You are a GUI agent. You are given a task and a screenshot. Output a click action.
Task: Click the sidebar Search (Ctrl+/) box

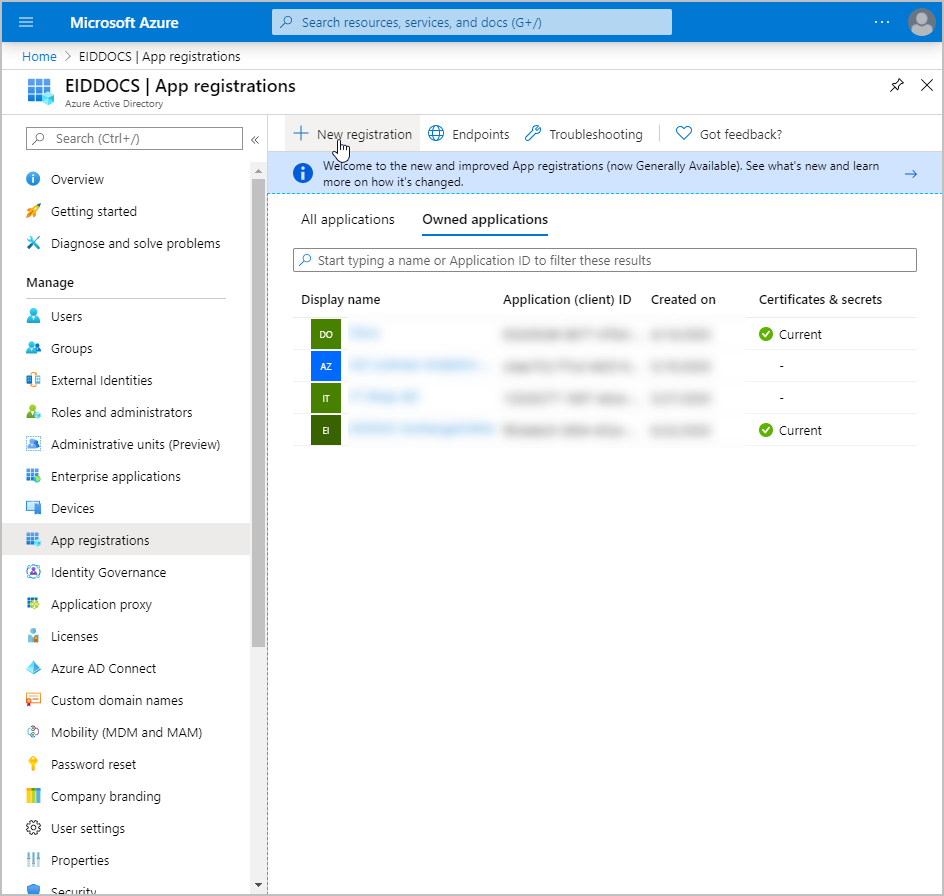pyautogui.click(x=134, y=139)
